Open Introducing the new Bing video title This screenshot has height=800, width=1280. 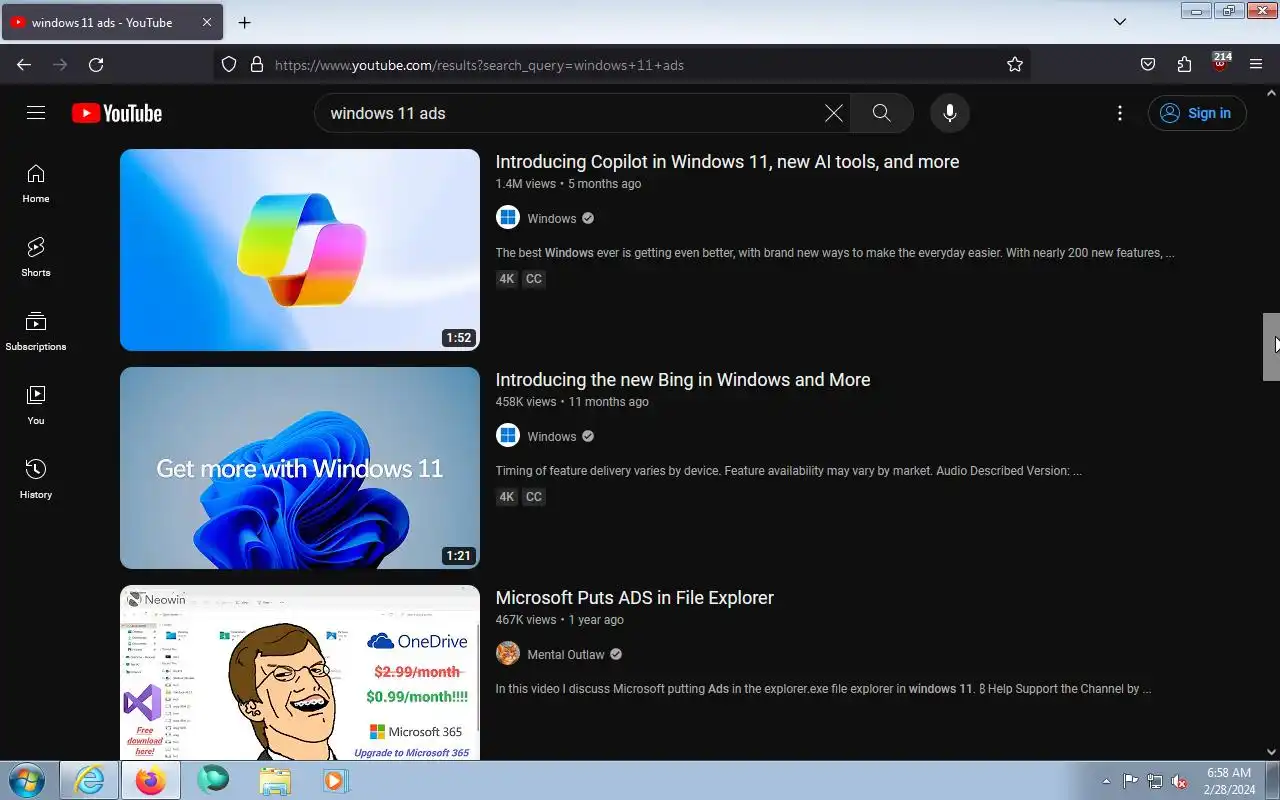[x=683, y=380]
